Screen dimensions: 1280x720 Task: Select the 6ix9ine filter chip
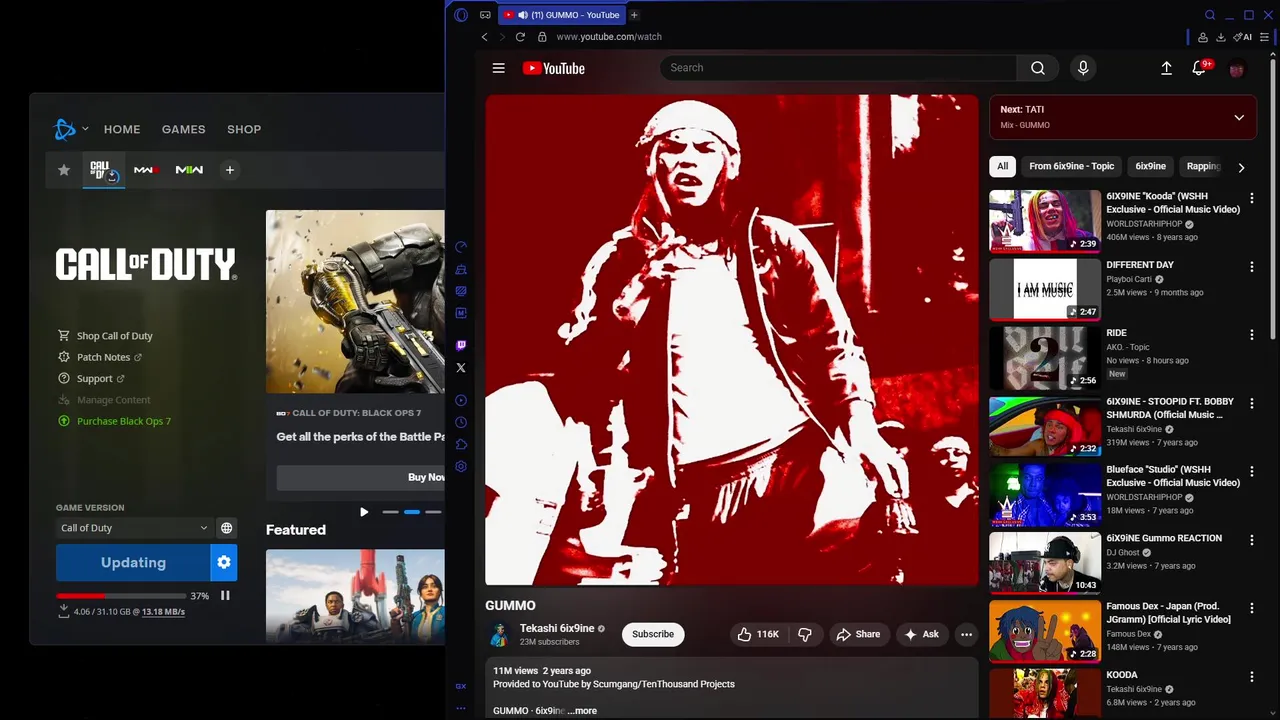click(x=1150, y=166)
